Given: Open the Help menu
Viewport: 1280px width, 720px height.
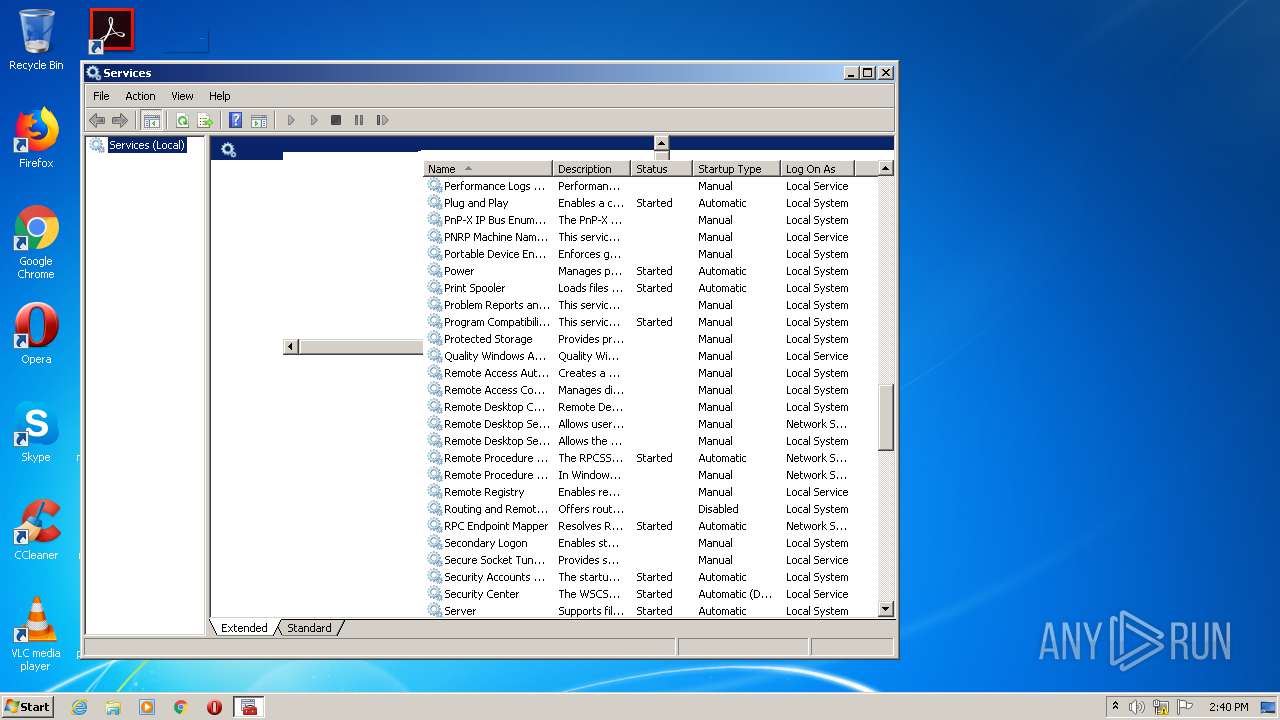Looking at the screenshot, I should point(220,96).
